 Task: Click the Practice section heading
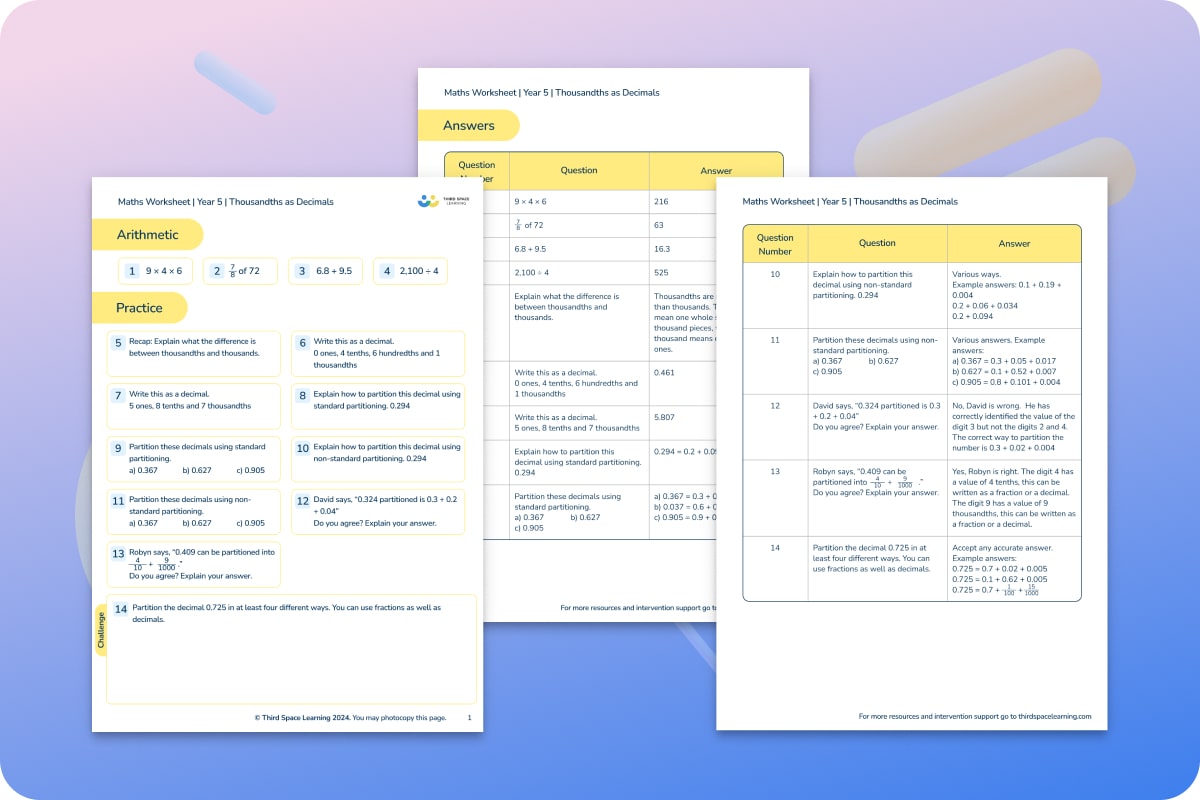(x=139, y=308)
